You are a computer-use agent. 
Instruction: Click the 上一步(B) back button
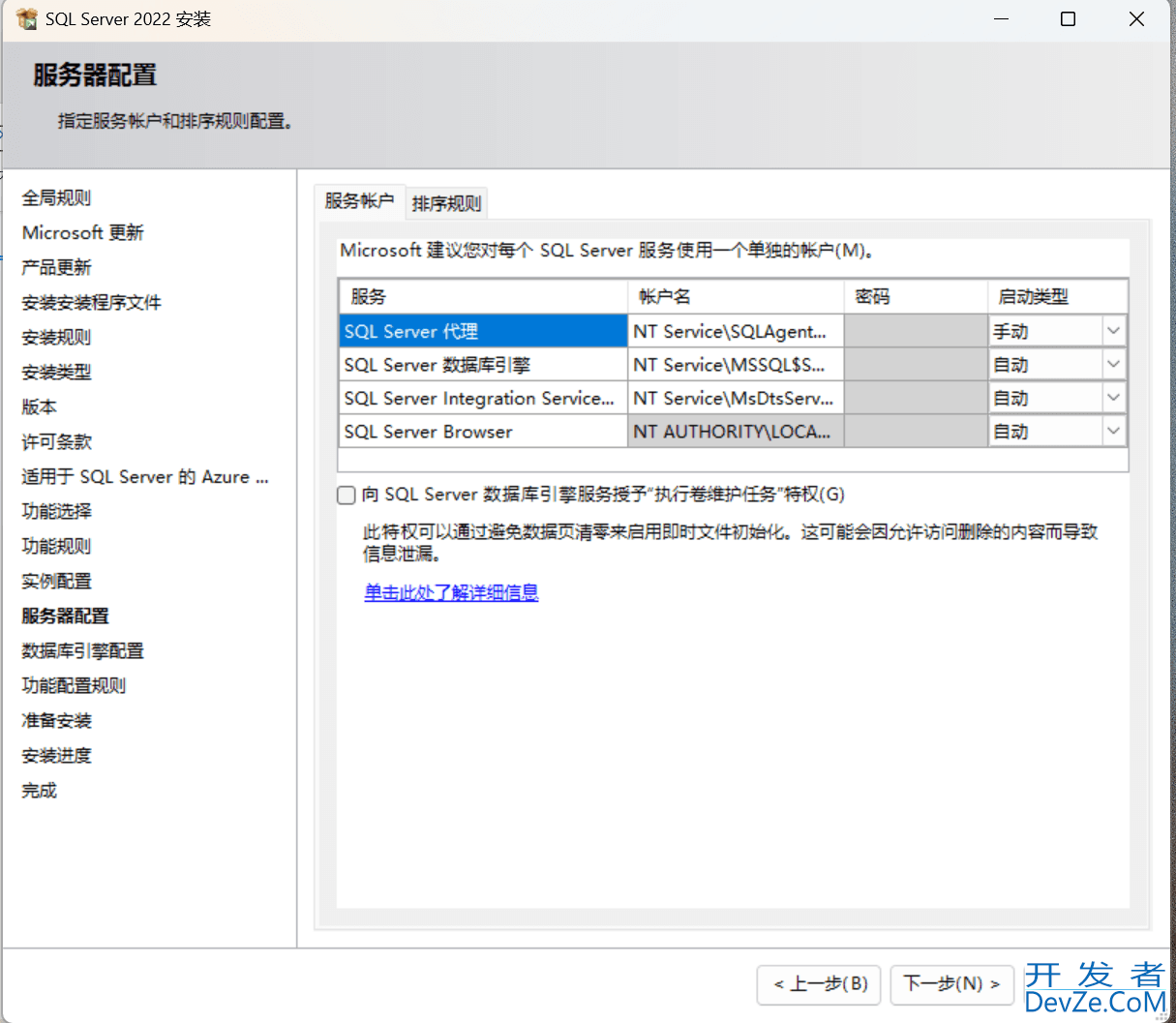coord(820,984)
